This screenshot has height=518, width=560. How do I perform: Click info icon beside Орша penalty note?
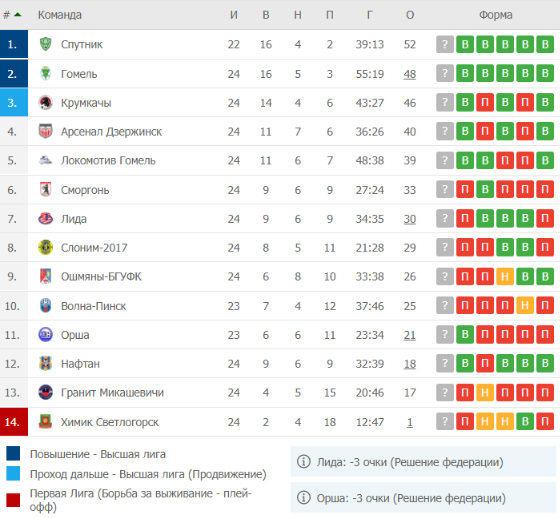tap(304, 498)
